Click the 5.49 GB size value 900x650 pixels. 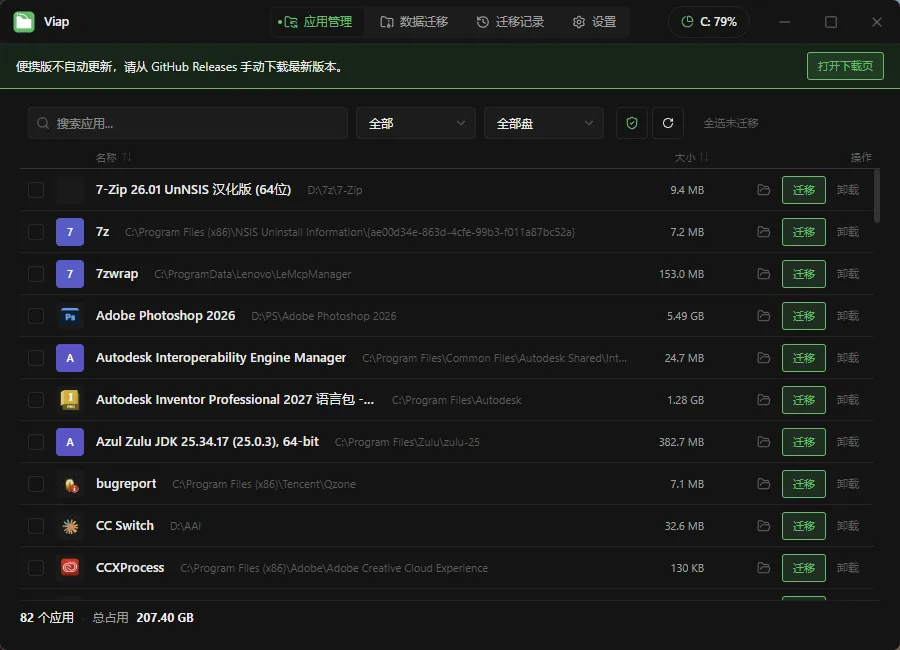pyautogui.click(x=685, y=316)
